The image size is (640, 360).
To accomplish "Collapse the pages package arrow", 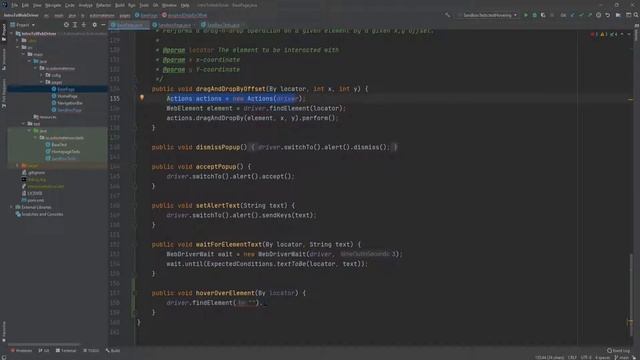I will click(x=41, y=82).
